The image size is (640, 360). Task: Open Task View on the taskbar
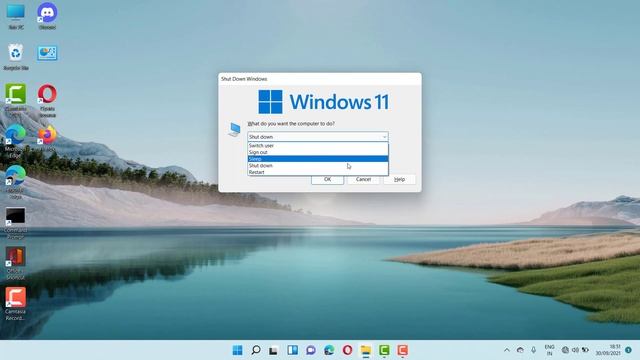tap(273, 350)
